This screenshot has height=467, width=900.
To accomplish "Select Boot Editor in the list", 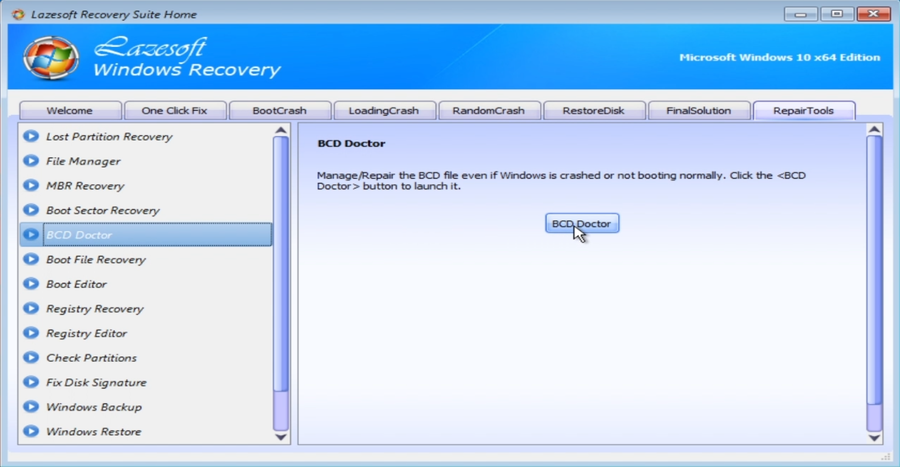I will tap(146, 284).
